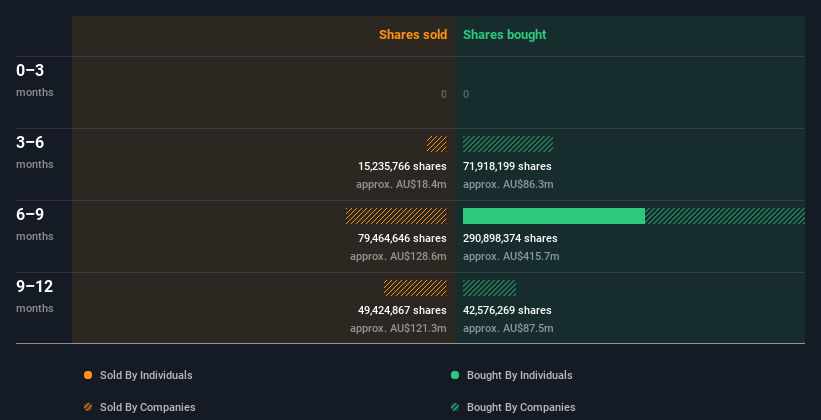Click the approx. AU$87.5m amount
The width and height of the screenshot is (821, 420).
point(508,328)
